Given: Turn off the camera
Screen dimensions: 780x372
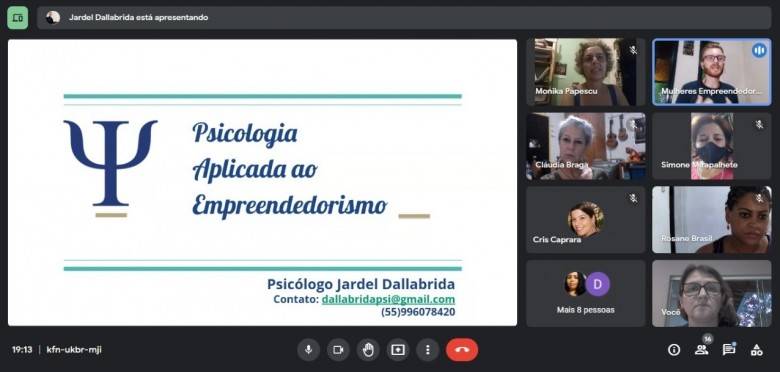Looking at the screenshot, I should coord(338,350).
